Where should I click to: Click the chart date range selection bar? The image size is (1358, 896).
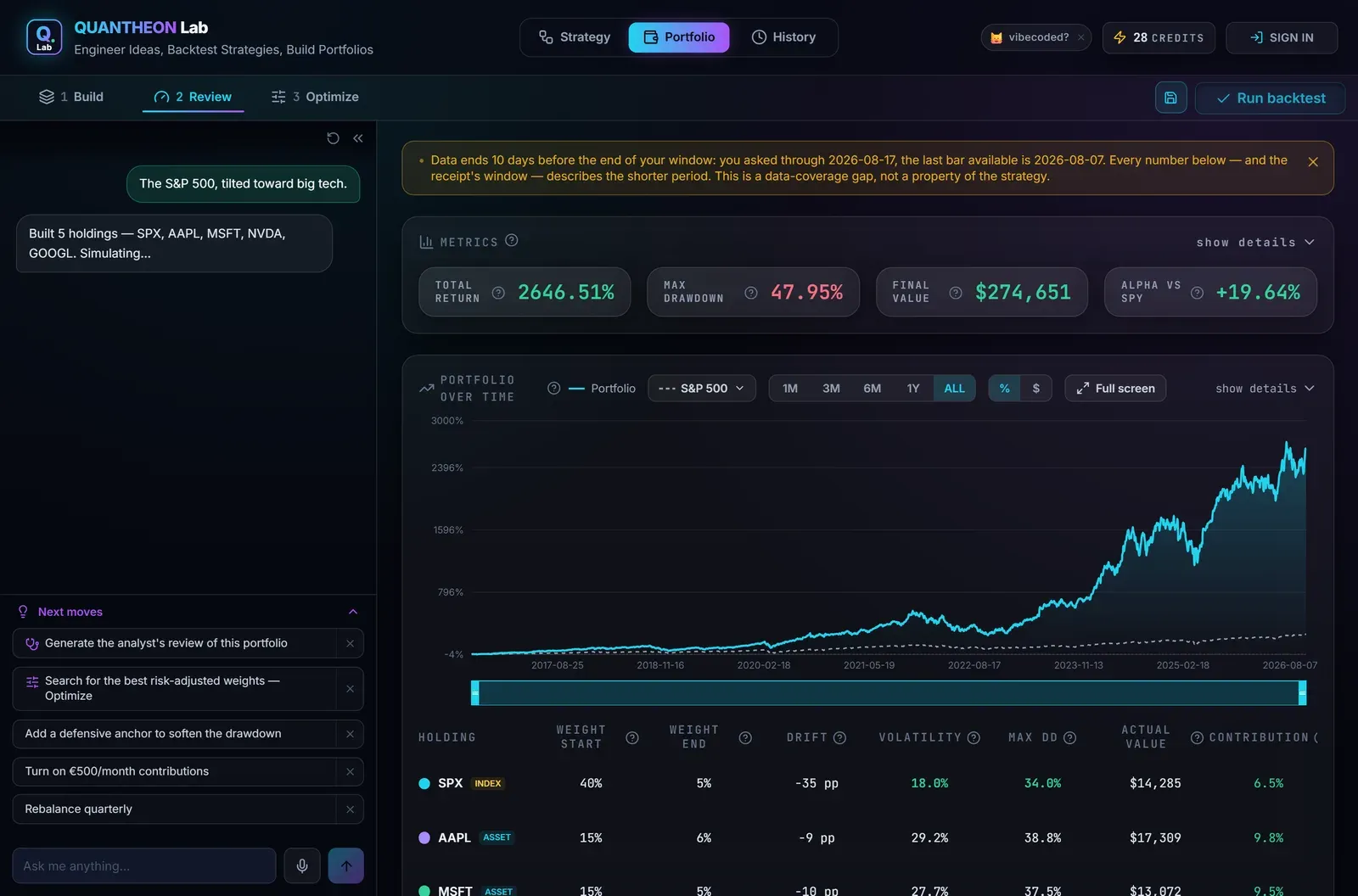click(x=889, y=692)
